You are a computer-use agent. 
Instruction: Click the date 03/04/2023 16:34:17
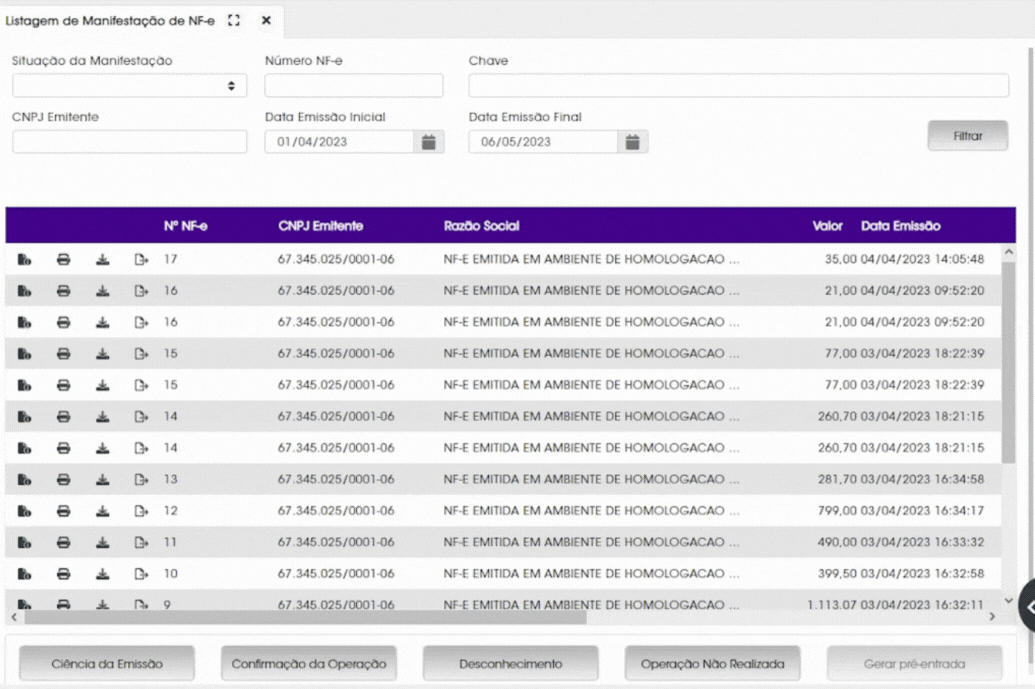[922, 511]
